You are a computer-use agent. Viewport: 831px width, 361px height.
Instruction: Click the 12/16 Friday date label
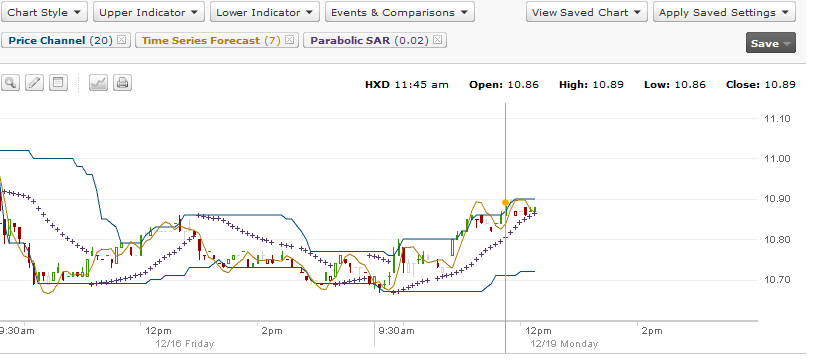click(x=185, y=344)
